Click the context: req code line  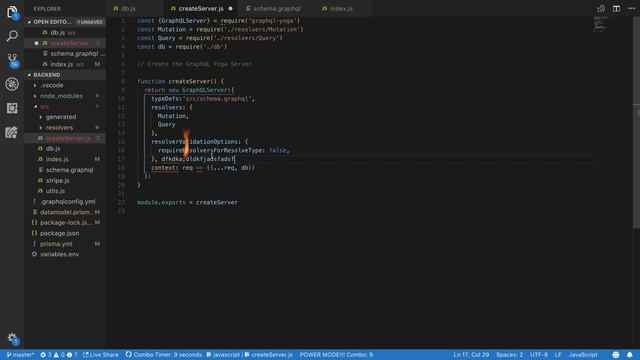(203, 168)
